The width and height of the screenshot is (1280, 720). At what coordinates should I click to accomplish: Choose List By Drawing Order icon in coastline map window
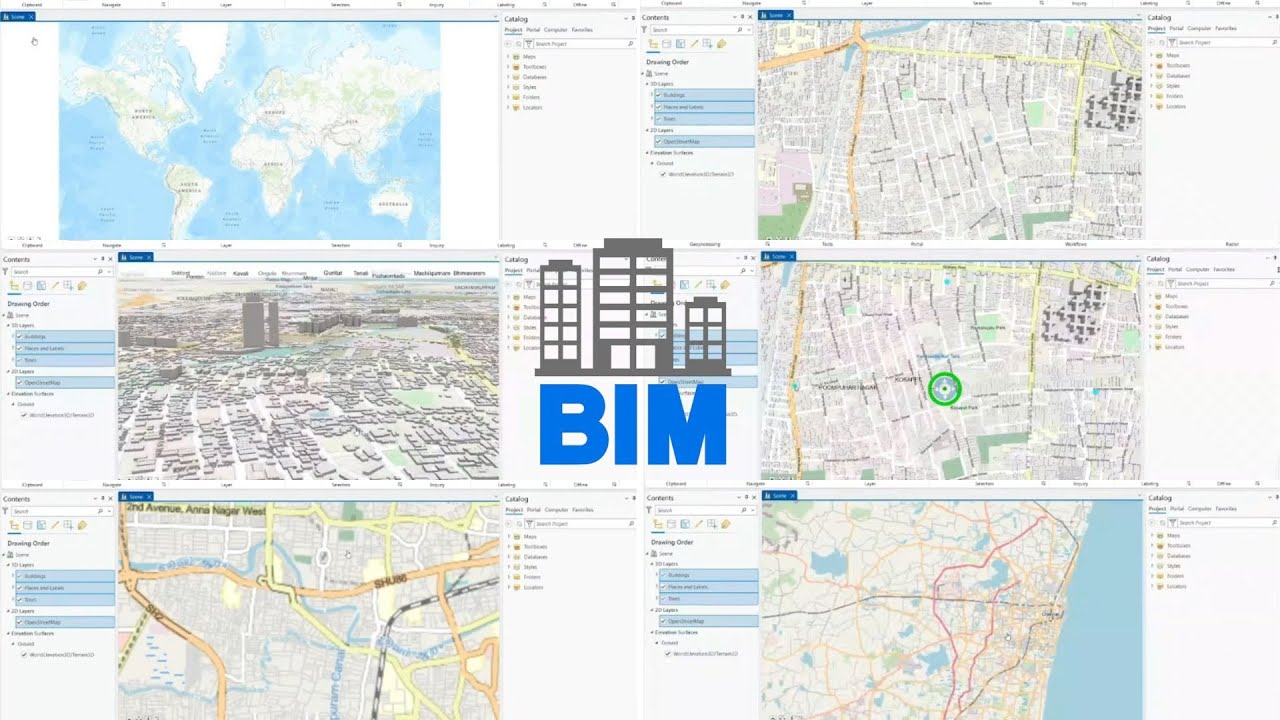coord(658,524)
